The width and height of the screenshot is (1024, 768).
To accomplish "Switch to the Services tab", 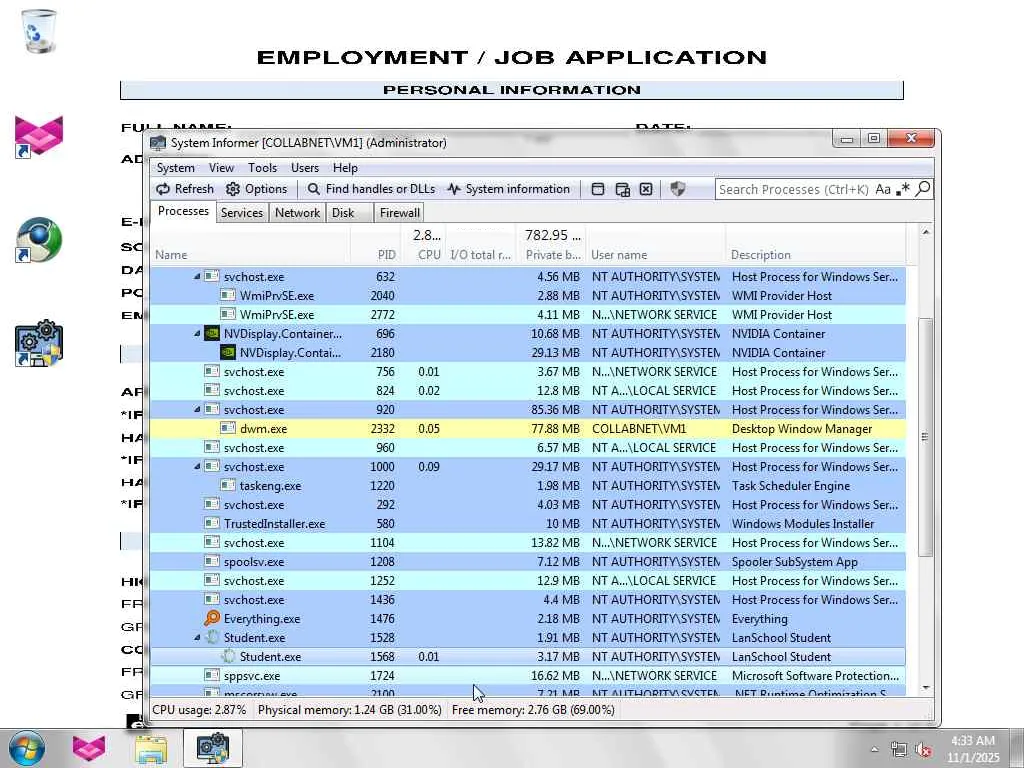I will (242, 213).
